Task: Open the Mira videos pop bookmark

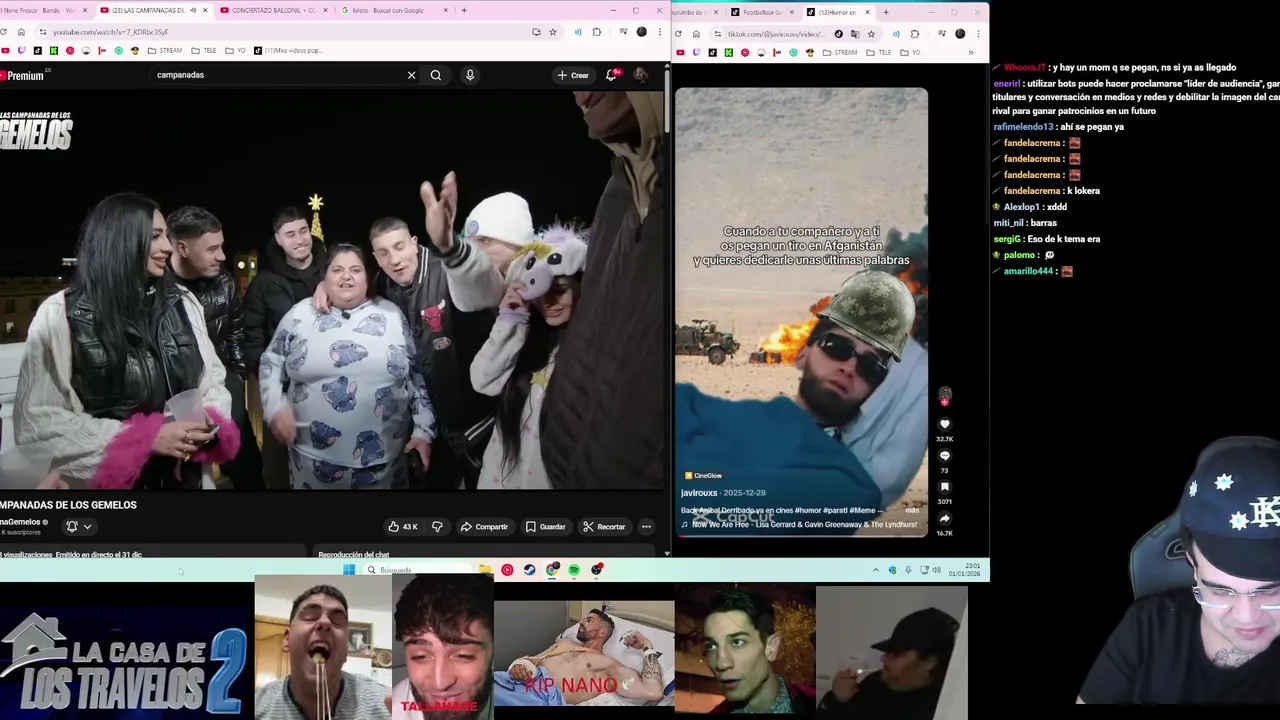Action: [x=288, y=50]
